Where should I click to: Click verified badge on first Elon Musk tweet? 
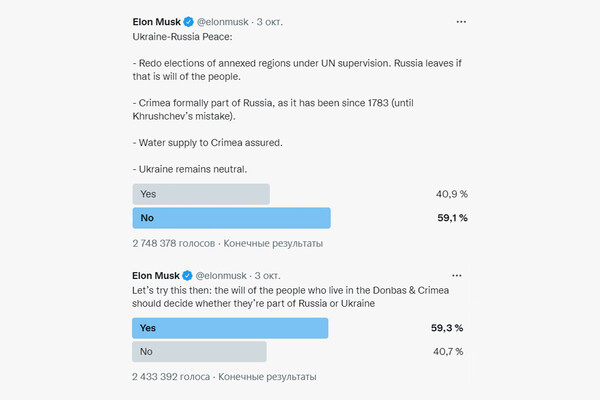[188, 22]
